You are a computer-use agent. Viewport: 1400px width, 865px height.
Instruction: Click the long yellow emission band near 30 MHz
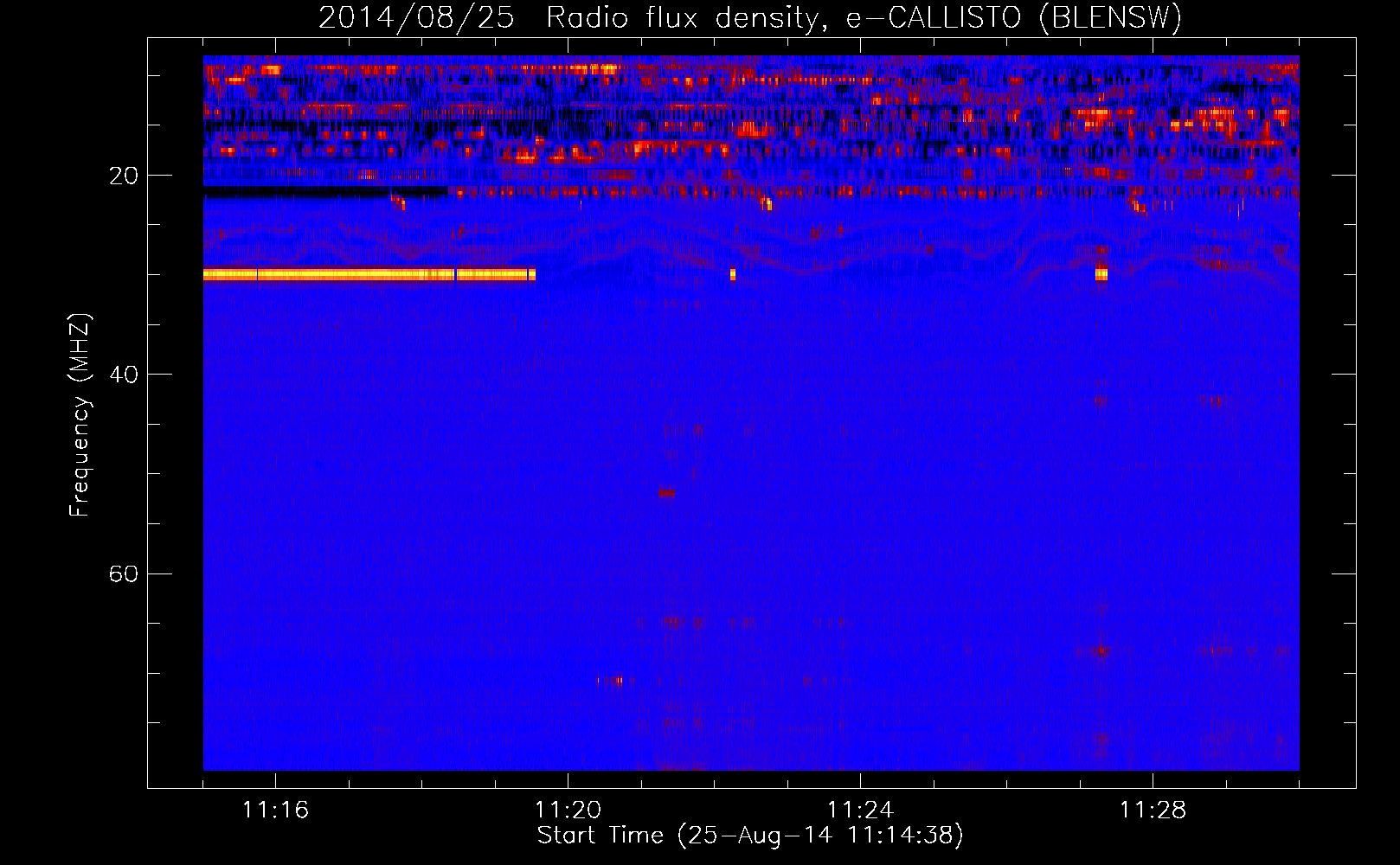click(x=369, y=275)
